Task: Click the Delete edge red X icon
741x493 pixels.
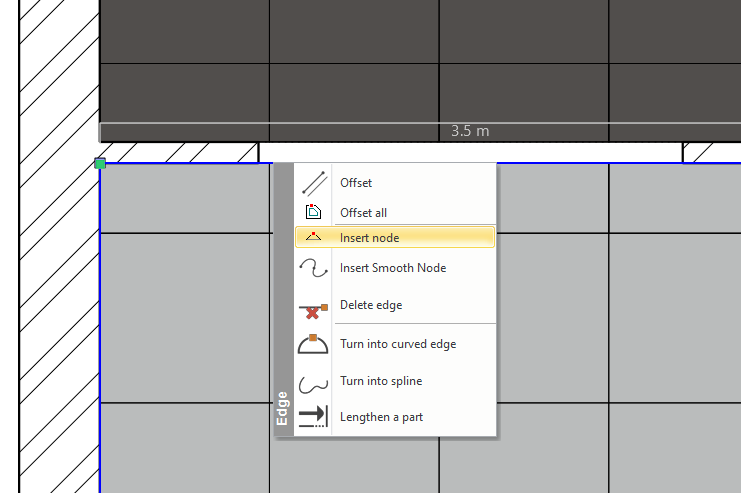Action: [x=313, y=306]
